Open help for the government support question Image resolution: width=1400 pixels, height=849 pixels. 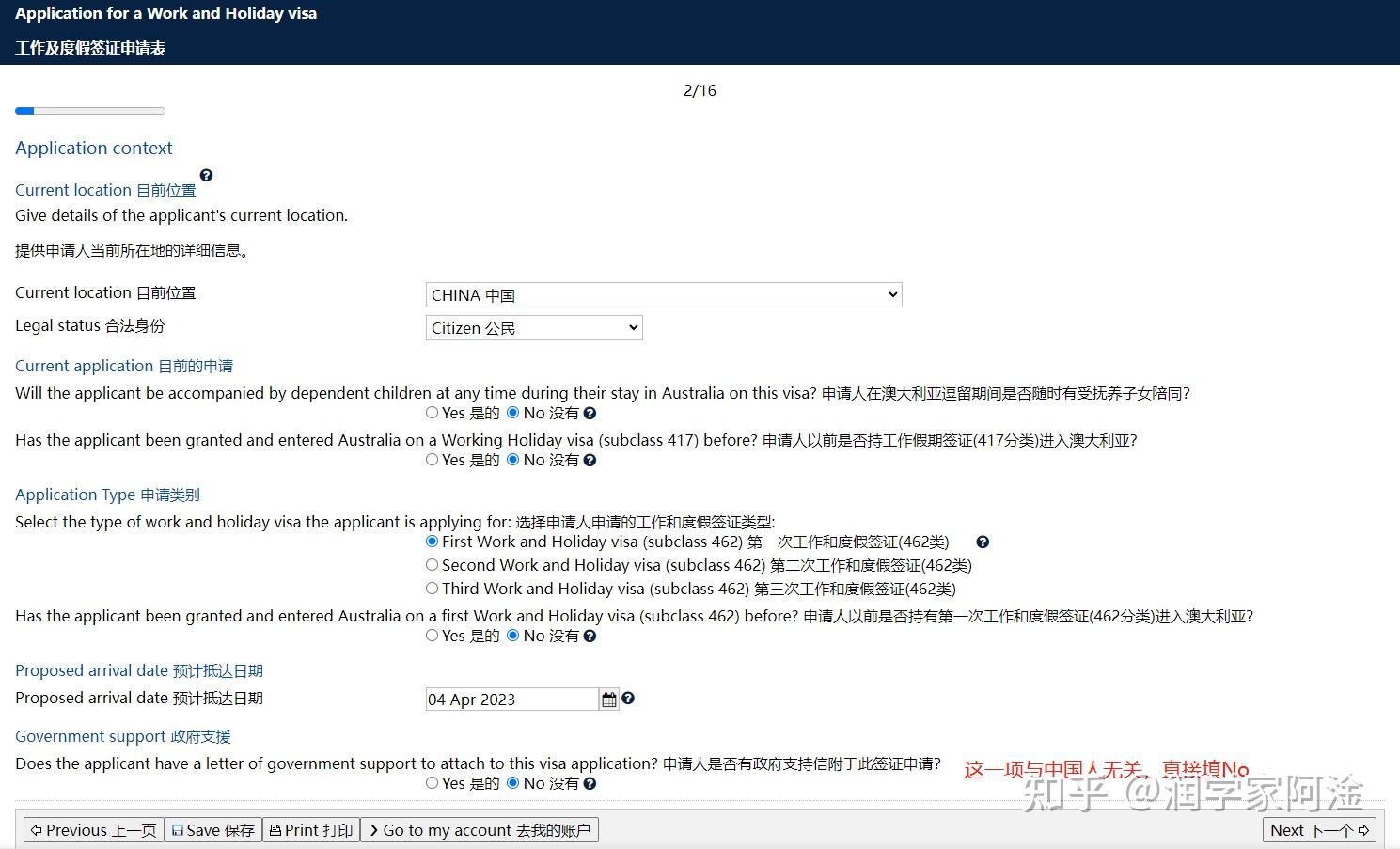tap(590, 782)
